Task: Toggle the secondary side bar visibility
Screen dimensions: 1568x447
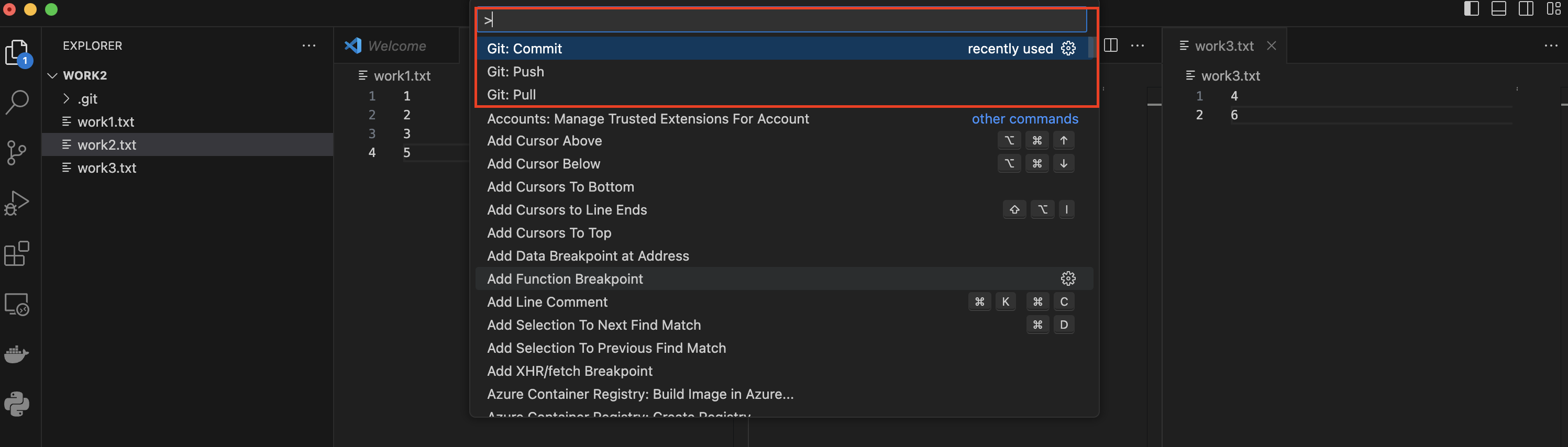Action: [1526, 9]
